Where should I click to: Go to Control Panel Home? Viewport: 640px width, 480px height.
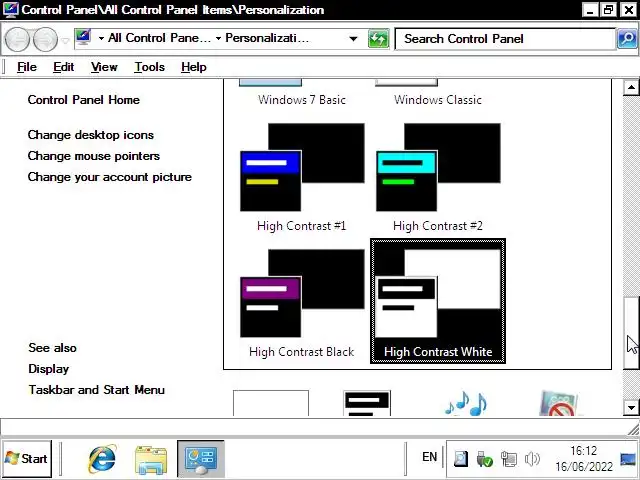(84, 100)
